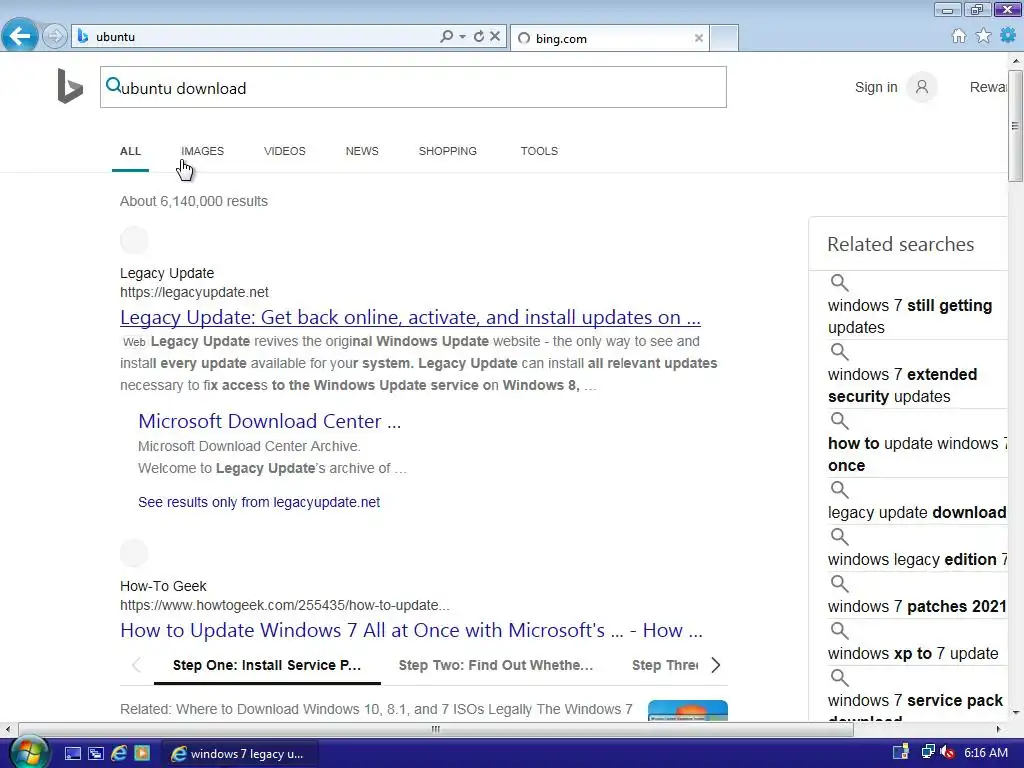Open the address bar autocomplete dropdown arrow
The width and height of the screenshot is (1024, 768).
pos(462,37)
